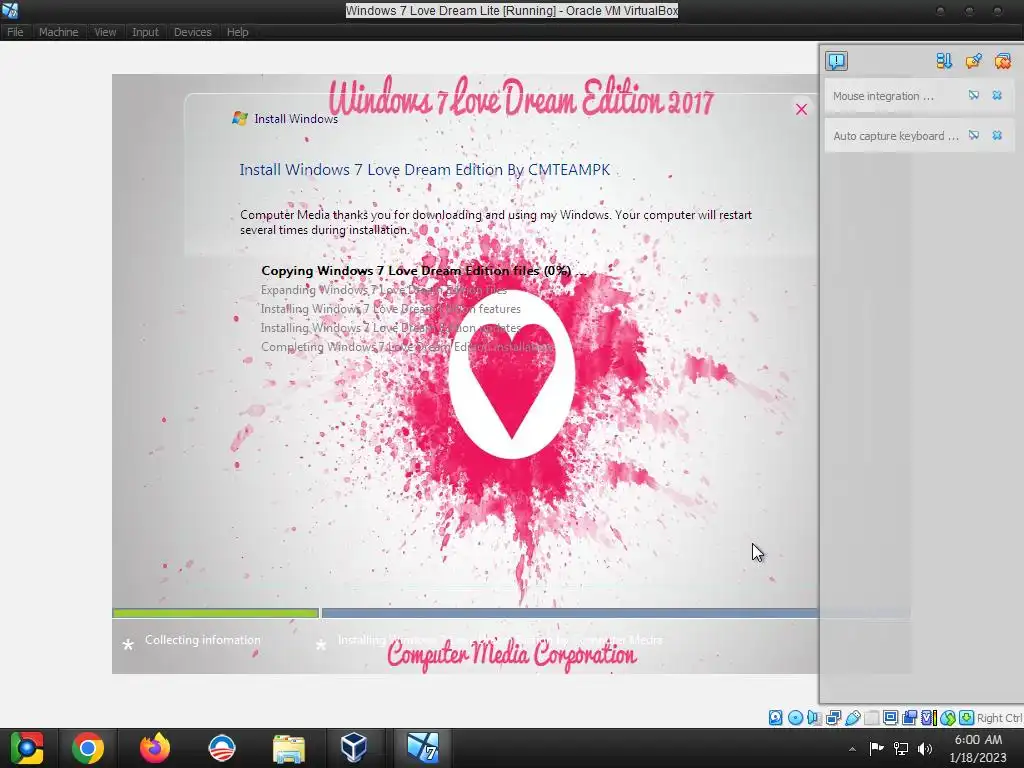Click the green Collecting information progress bar
The height and width of the screenshot is (768, 1024).
pyautogui.click(x=216, y=613)
